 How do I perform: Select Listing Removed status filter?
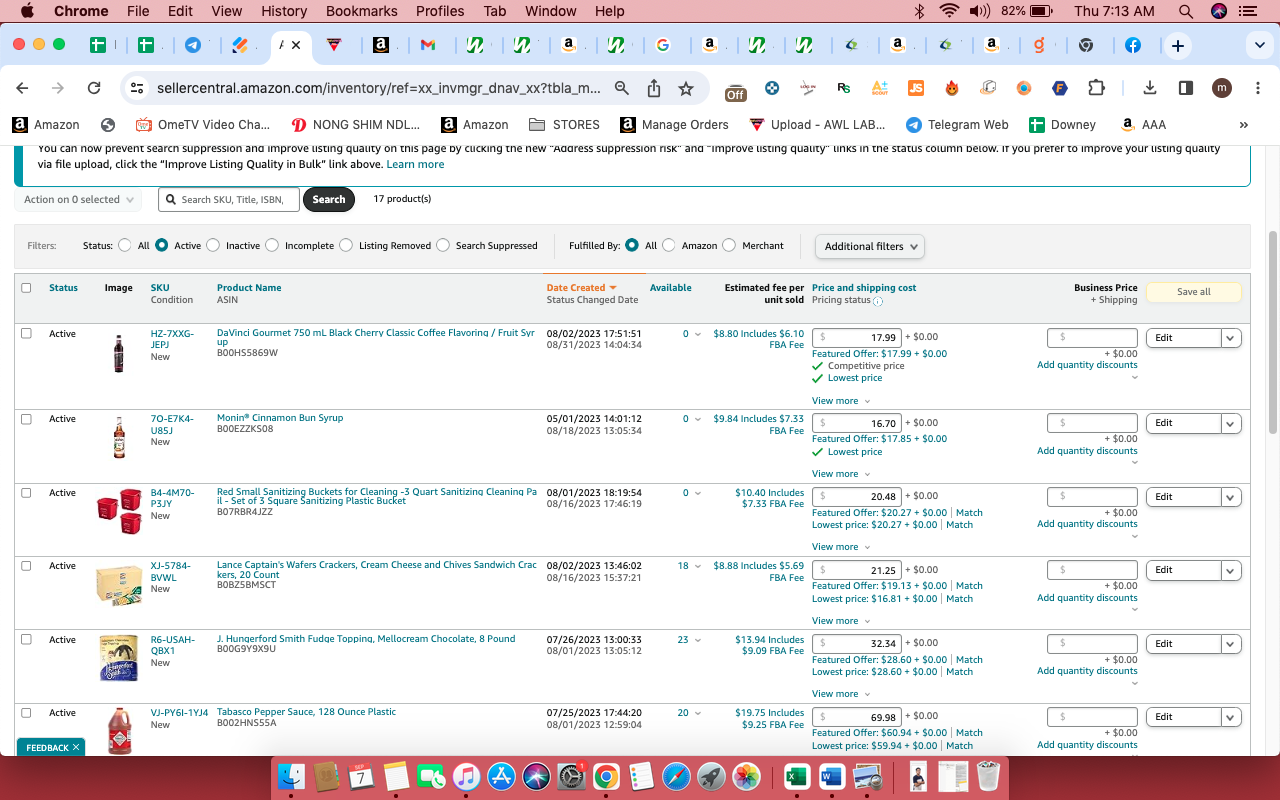pos(346,245)
